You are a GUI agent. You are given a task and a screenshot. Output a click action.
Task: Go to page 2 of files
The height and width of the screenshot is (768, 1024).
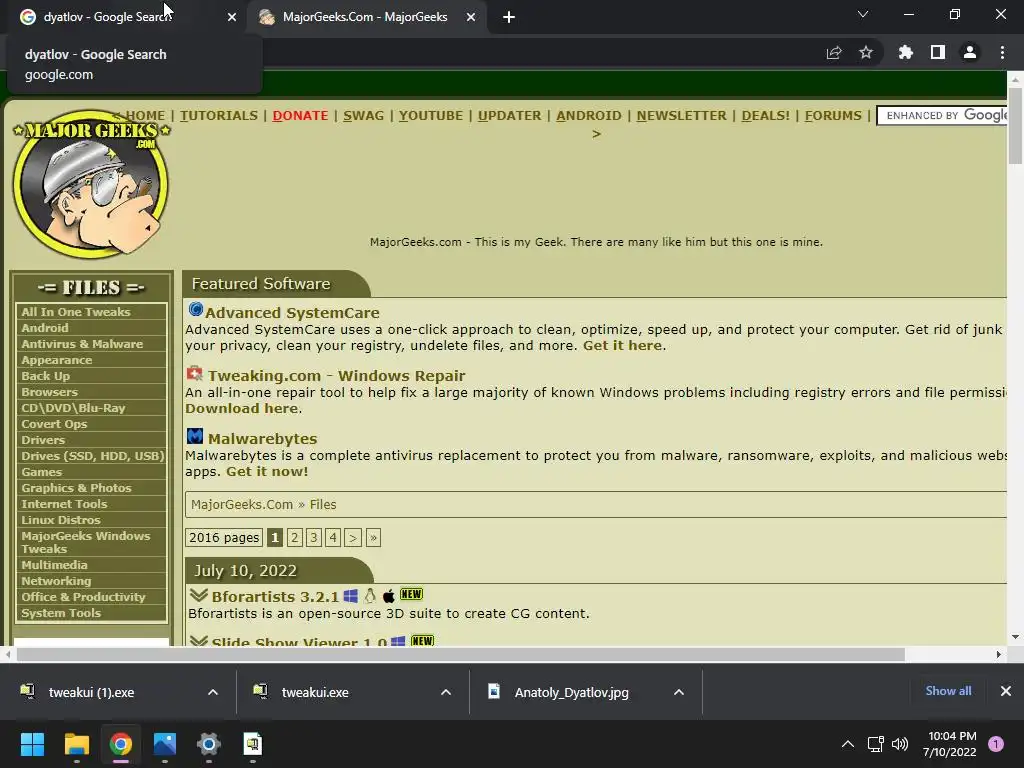[x=295, y=537]
